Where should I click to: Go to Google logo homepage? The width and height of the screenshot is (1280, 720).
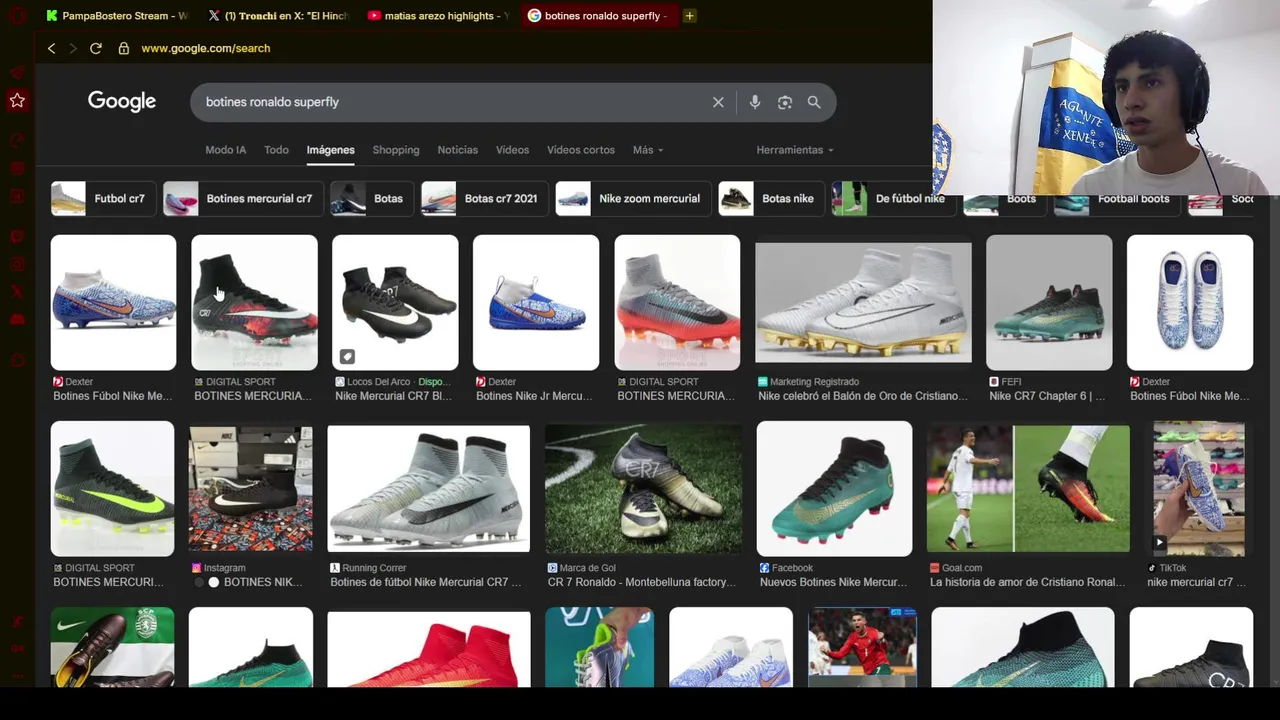122,101
